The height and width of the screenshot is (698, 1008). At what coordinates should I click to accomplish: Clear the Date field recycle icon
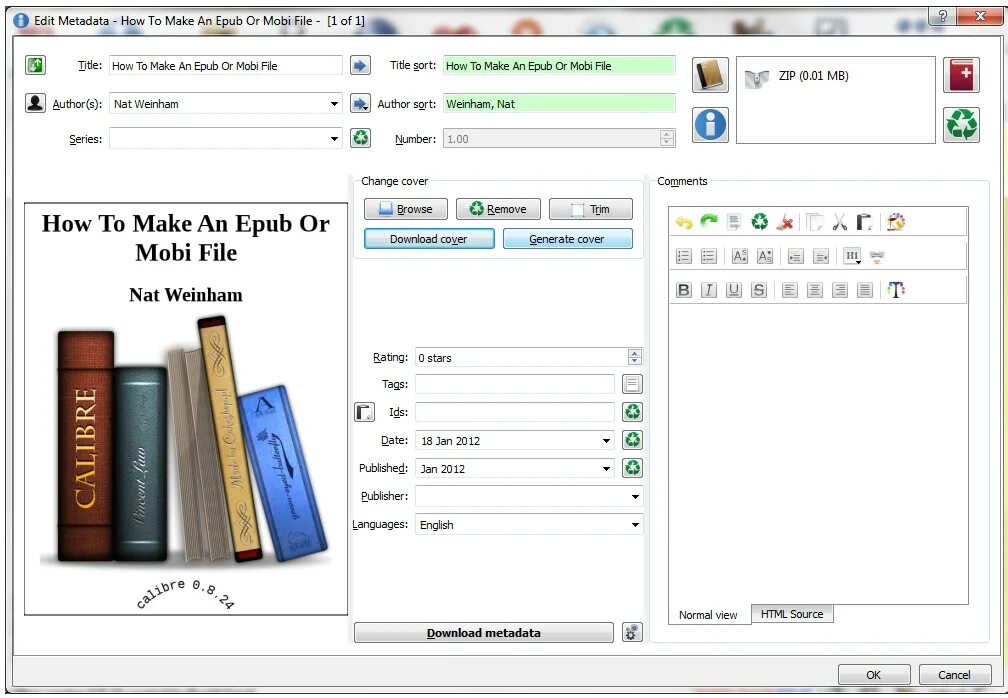pos(633,440)
